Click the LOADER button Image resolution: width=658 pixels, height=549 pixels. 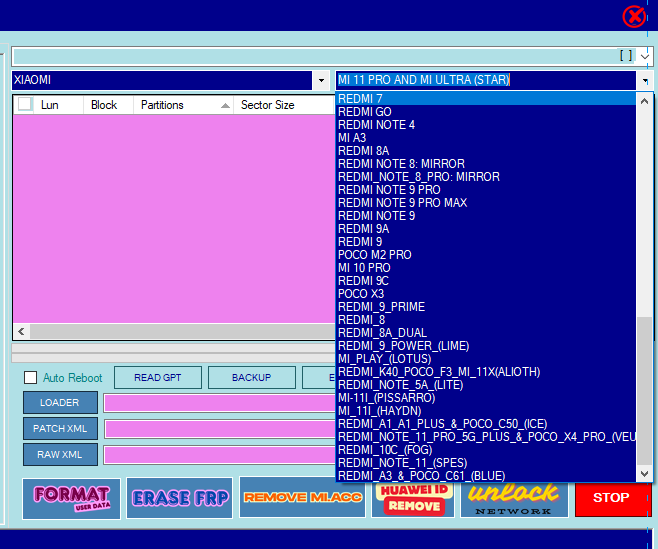(60, 403)
